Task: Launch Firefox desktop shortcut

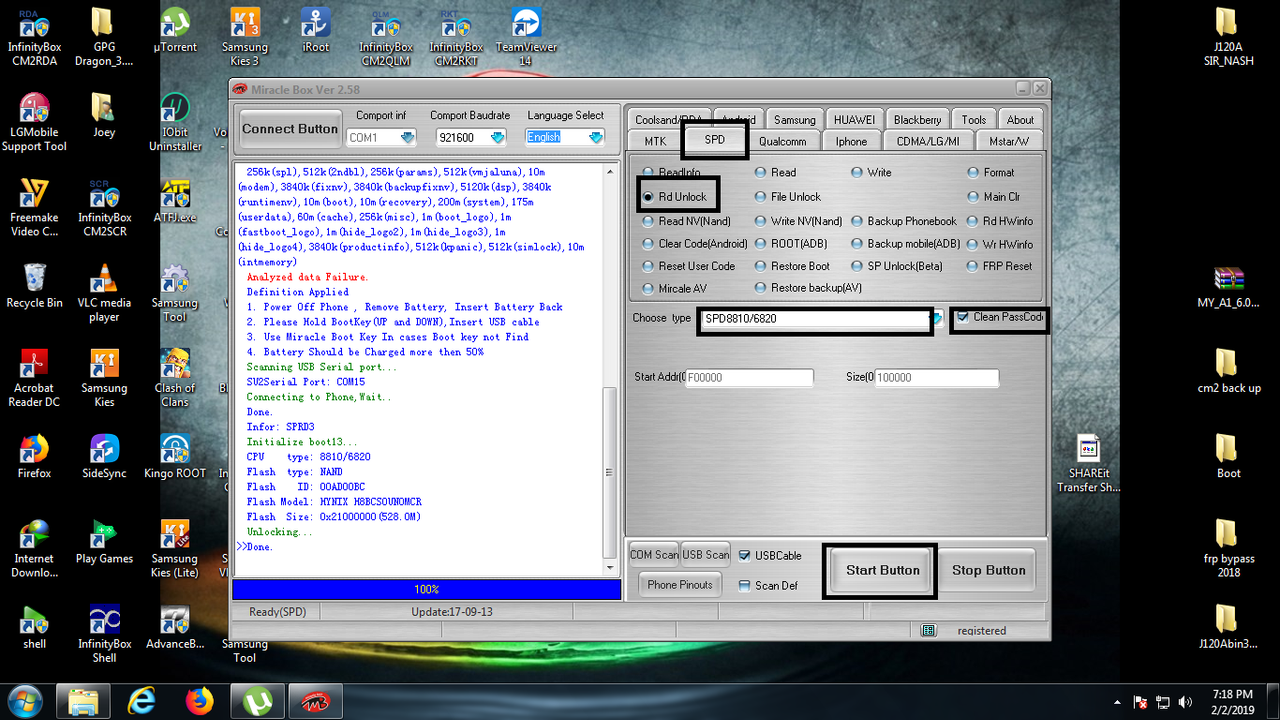Action: tap(34, 456)
